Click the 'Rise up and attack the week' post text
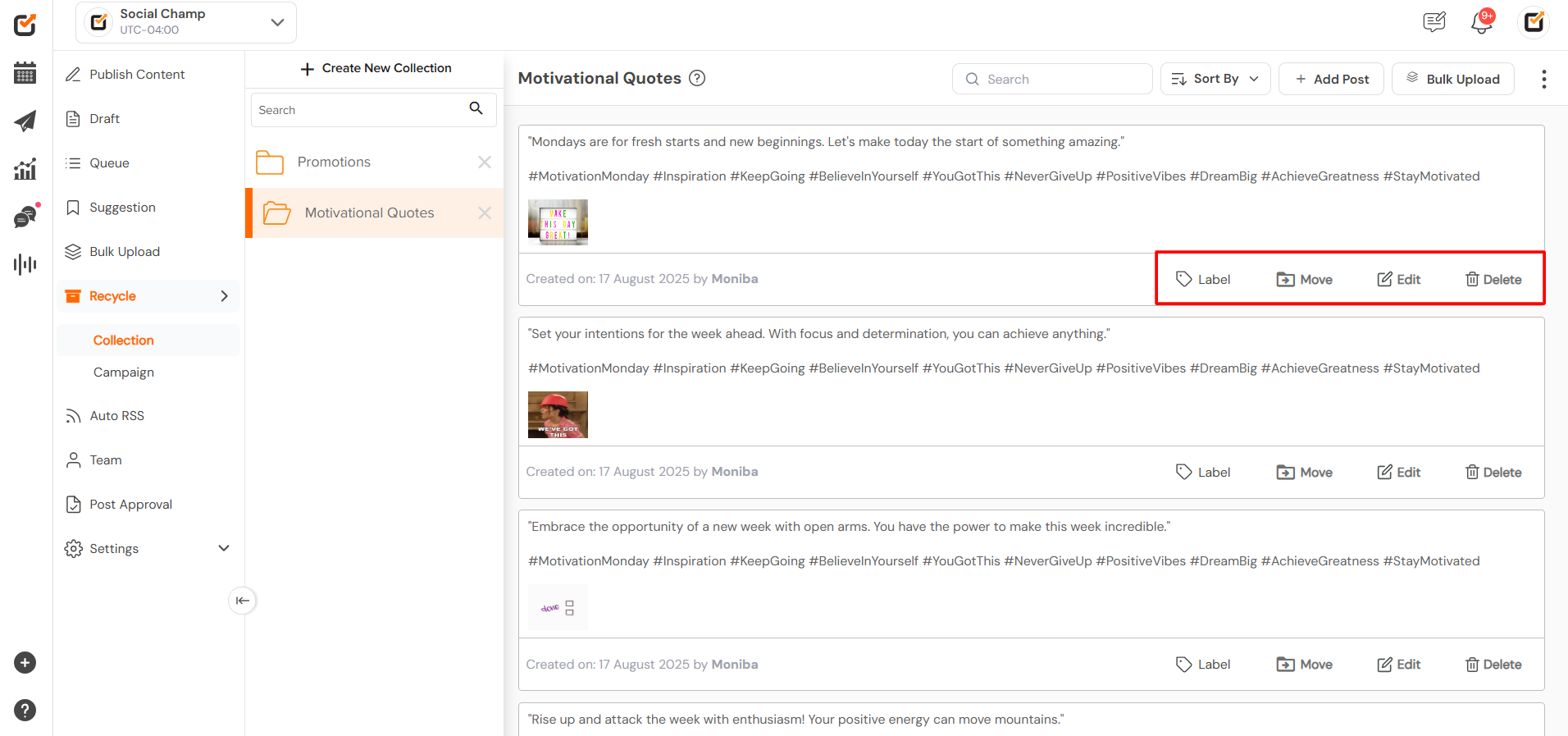This screenshot has height=736, width=1568. 795,720
